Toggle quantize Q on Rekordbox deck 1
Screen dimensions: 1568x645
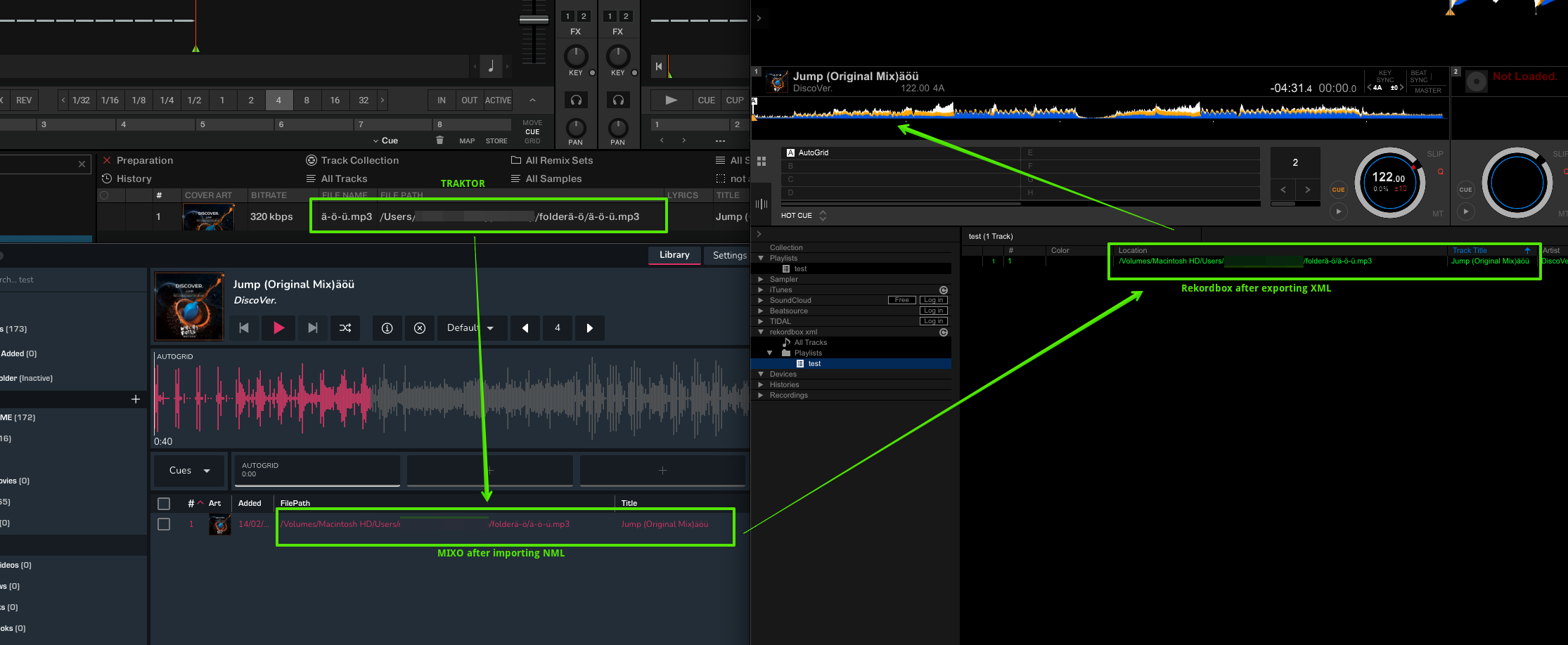click(x=1440, y=172)
